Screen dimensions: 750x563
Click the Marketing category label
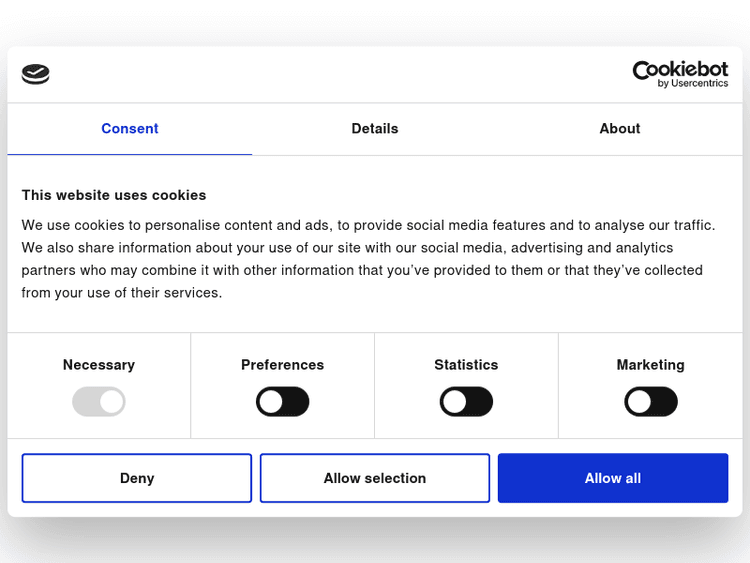click(x=651, y=365)
